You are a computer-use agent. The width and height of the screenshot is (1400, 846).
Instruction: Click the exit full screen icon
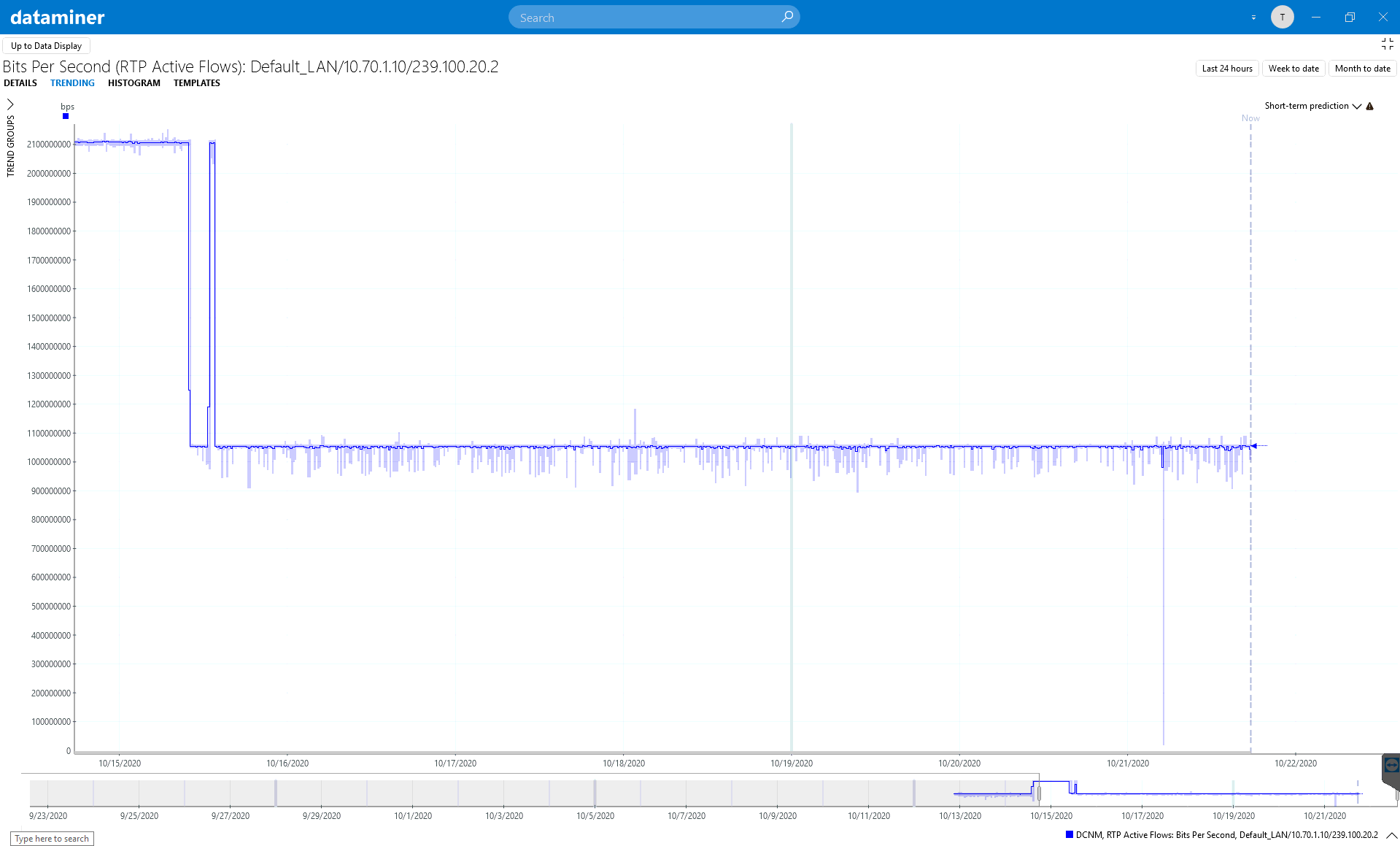pyautogui.click(x=1387, y=45)
